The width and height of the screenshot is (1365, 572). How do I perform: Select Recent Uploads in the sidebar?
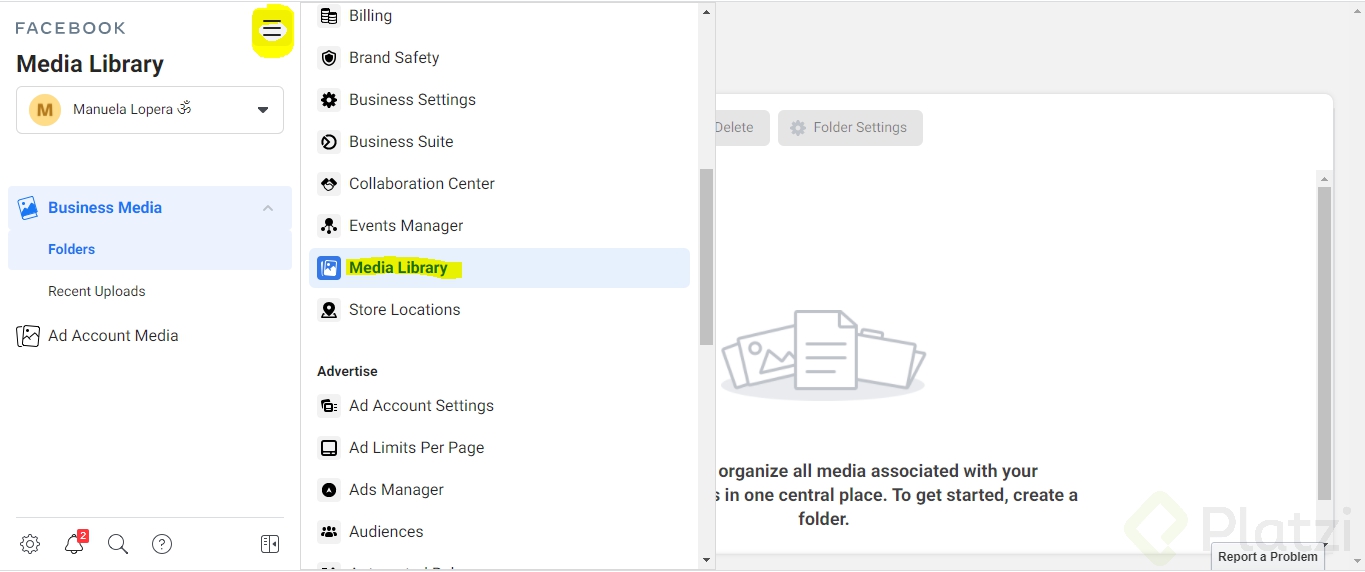(150, 292)
